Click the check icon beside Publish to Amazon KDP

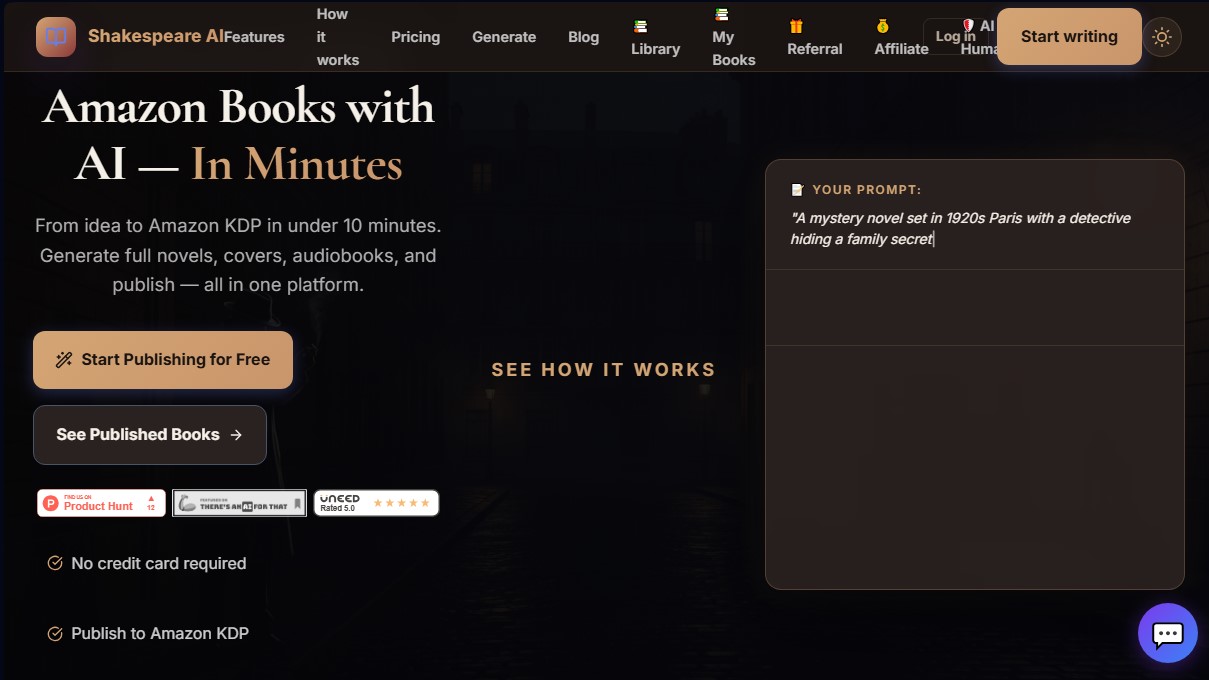click(55, 633)
